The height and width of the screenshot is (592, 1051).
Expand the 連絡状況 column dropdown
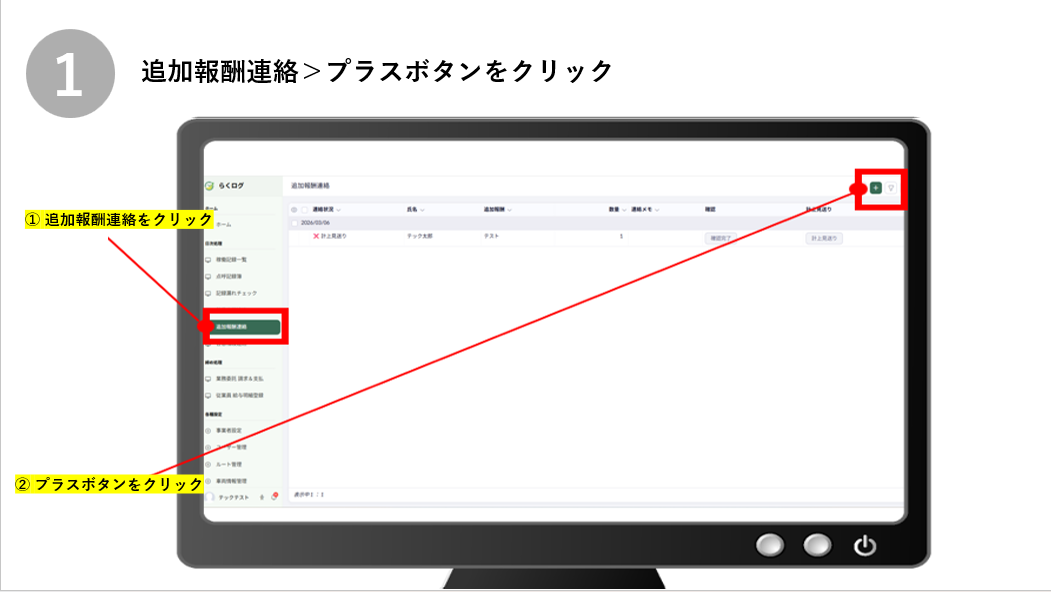(339, 210)
